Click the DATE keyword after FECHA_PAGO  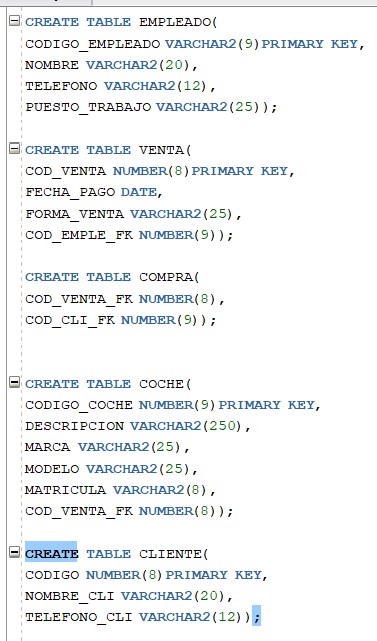click(139, 192)
